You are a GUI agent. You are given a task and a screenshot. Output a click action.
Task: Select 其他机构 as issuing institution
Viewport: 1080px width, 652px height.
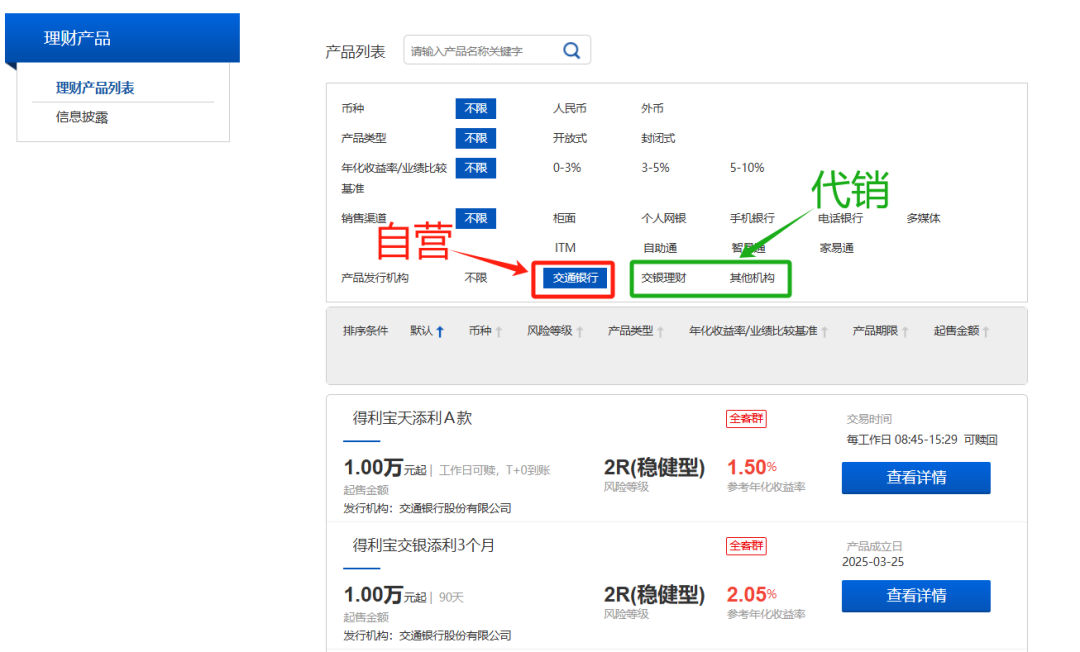[x=752, y=278]
